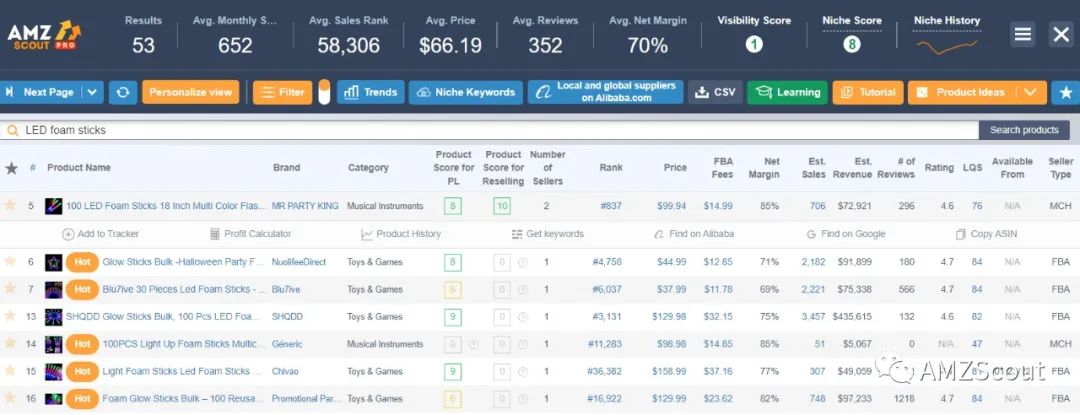1080x415 pixels.
Task: Favorite the Blu7ive product row star
Action: pyautogui.click(x=12, y=289)
